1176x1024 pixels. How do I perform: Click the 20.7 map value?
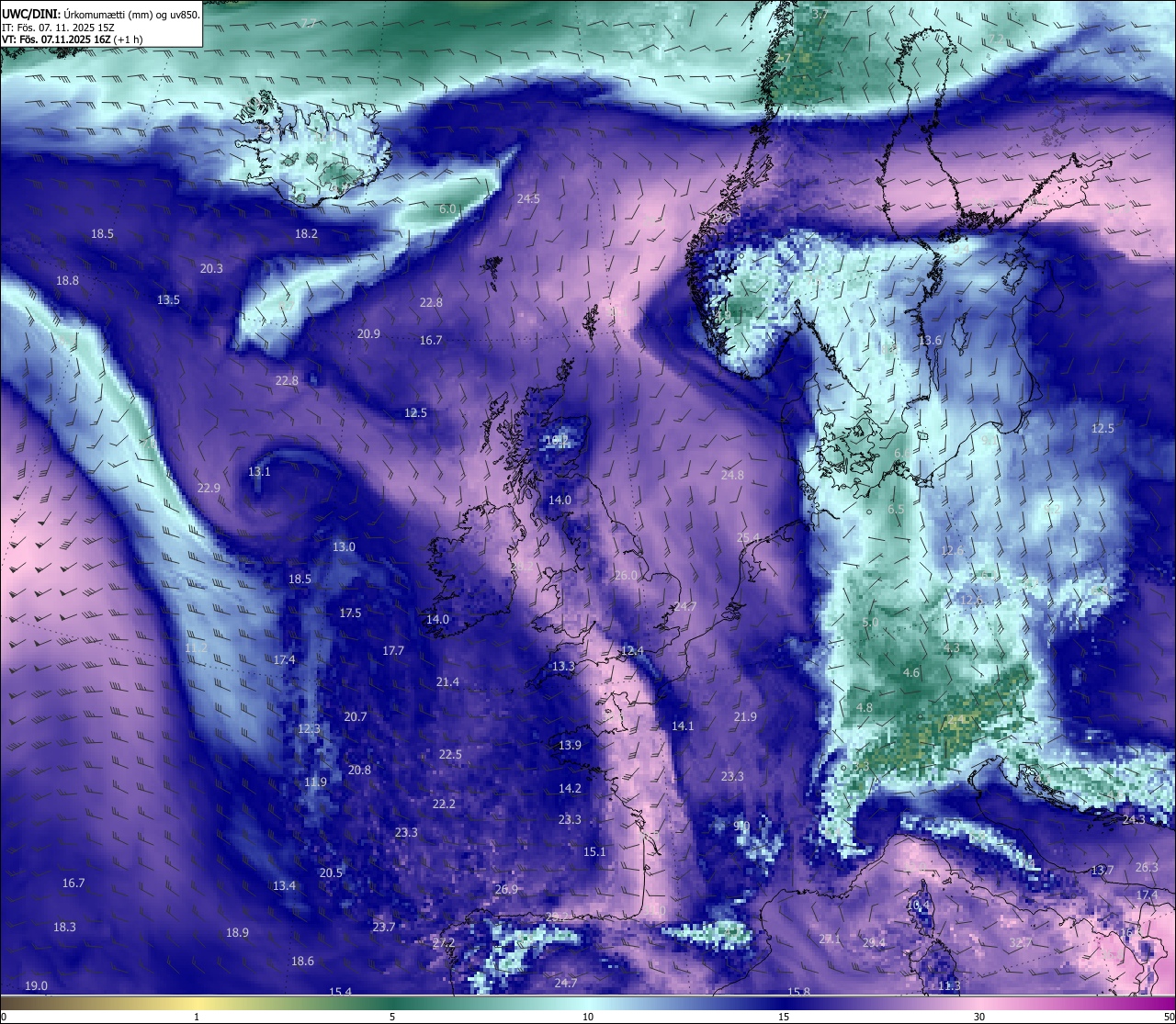(x=356, y=717)
